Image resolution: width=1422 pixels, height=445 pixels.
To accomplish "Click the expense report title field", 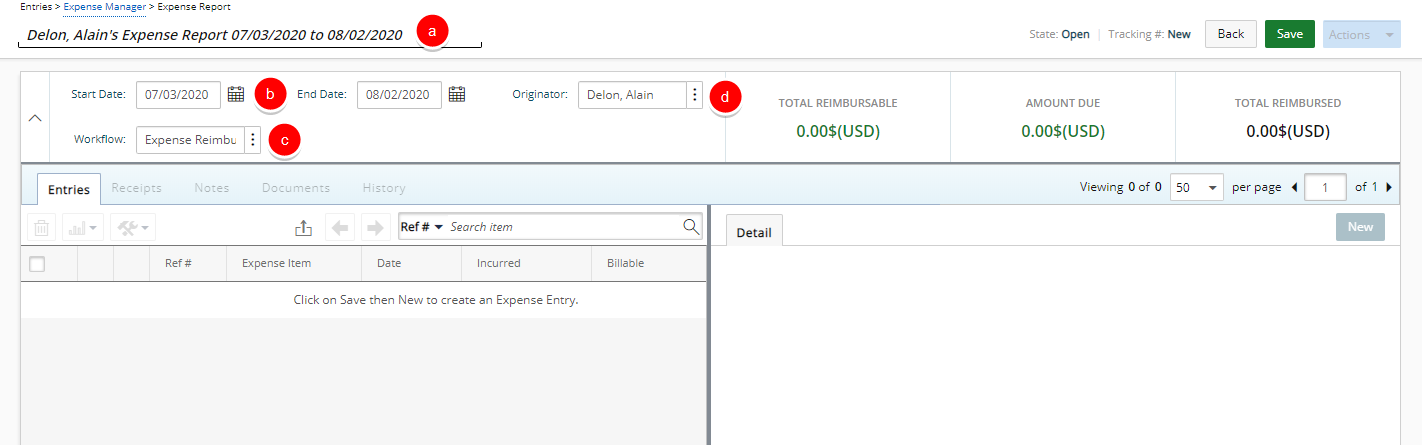I will coord(250,35).
